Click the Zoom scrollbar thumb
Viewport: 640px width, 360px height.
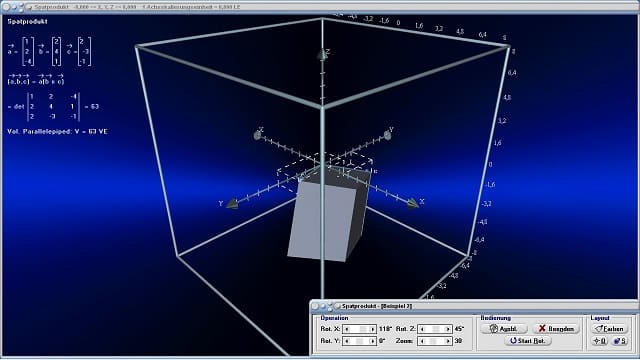click(x=433, y=341)
